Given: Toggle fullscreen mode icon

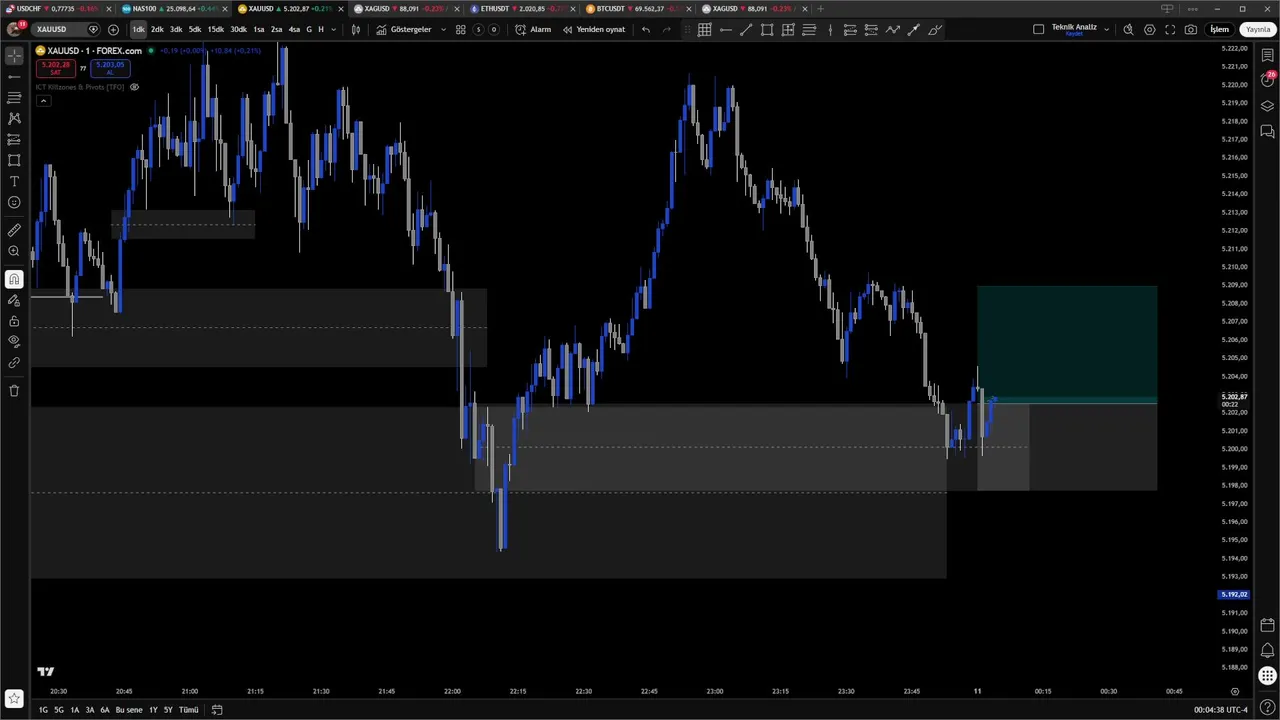Looking at the screenshot, I should 1170,29.
